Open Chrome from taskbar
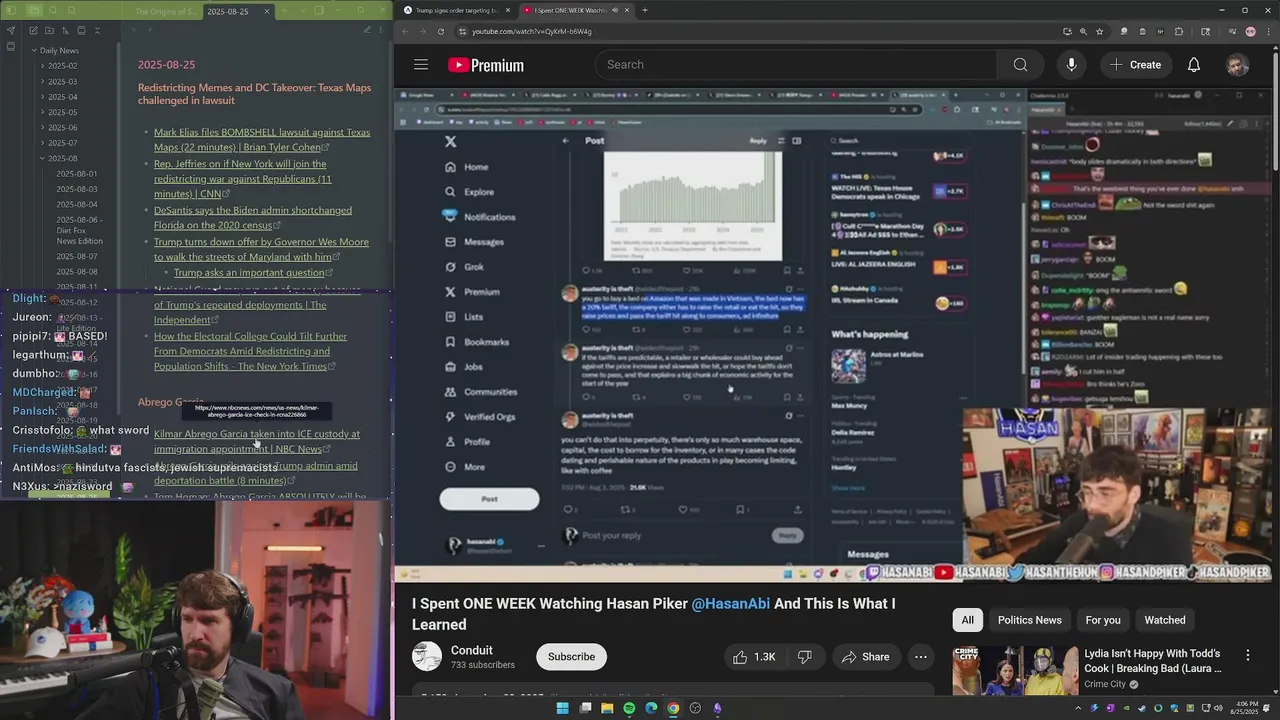Viewport: 1280px width, 720px height. pos(673,708)
